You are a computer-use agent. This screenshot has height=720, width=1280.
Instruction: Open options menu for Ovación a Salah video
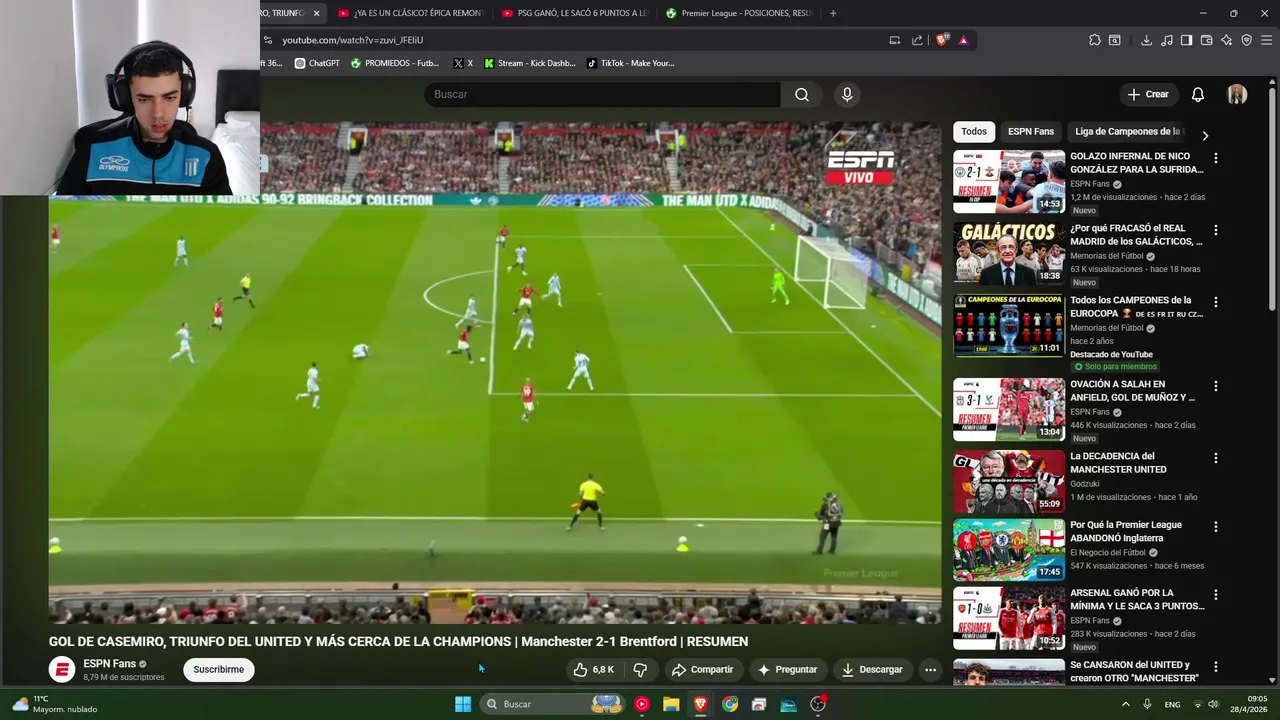[x=1215, y=386]
